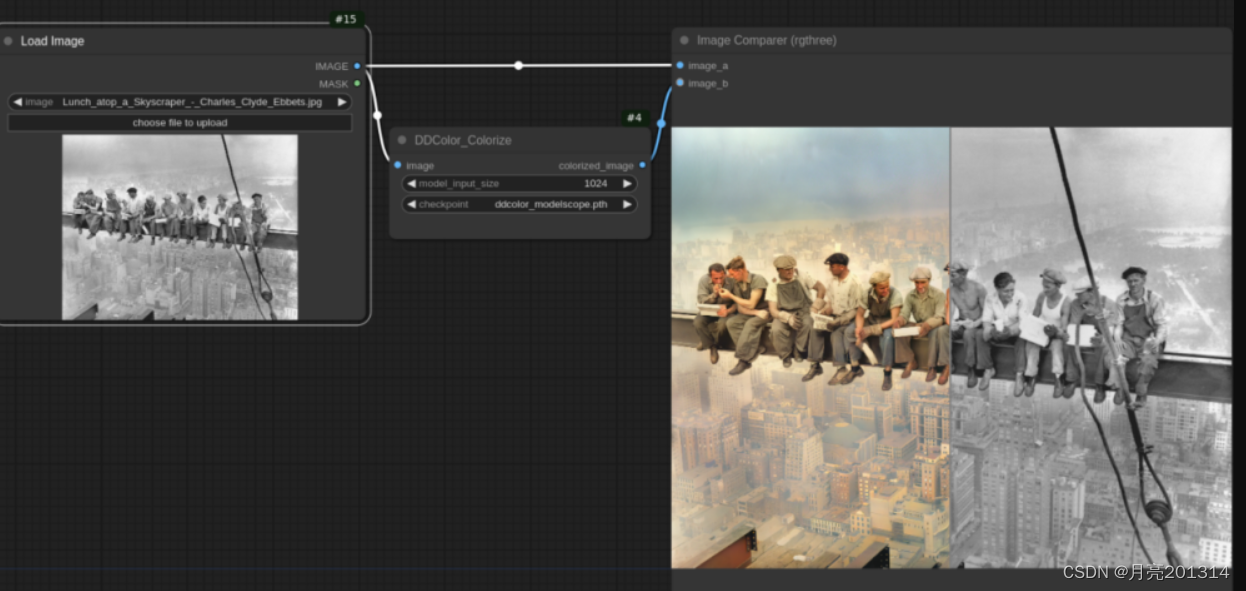The image size is (1246, 591).
Task: Decrease model_input_size with left arrow
Action: pos(411,184)
